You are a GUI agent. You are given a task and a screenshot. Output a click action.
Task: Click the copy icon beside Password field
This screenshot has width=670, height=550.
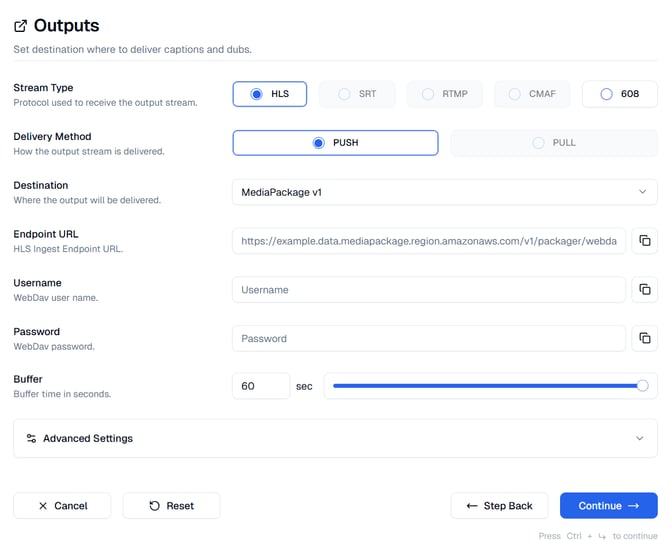click(x=645, y=338)
